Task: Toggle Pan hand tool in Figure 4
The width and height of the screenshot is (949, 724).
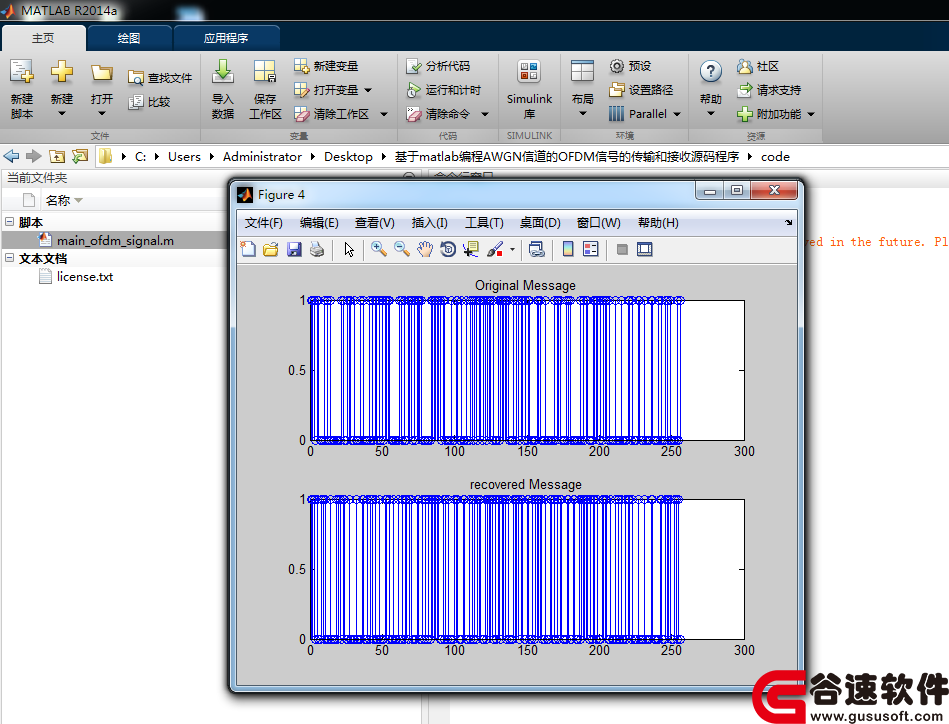Action: click(x=425, y=249)
